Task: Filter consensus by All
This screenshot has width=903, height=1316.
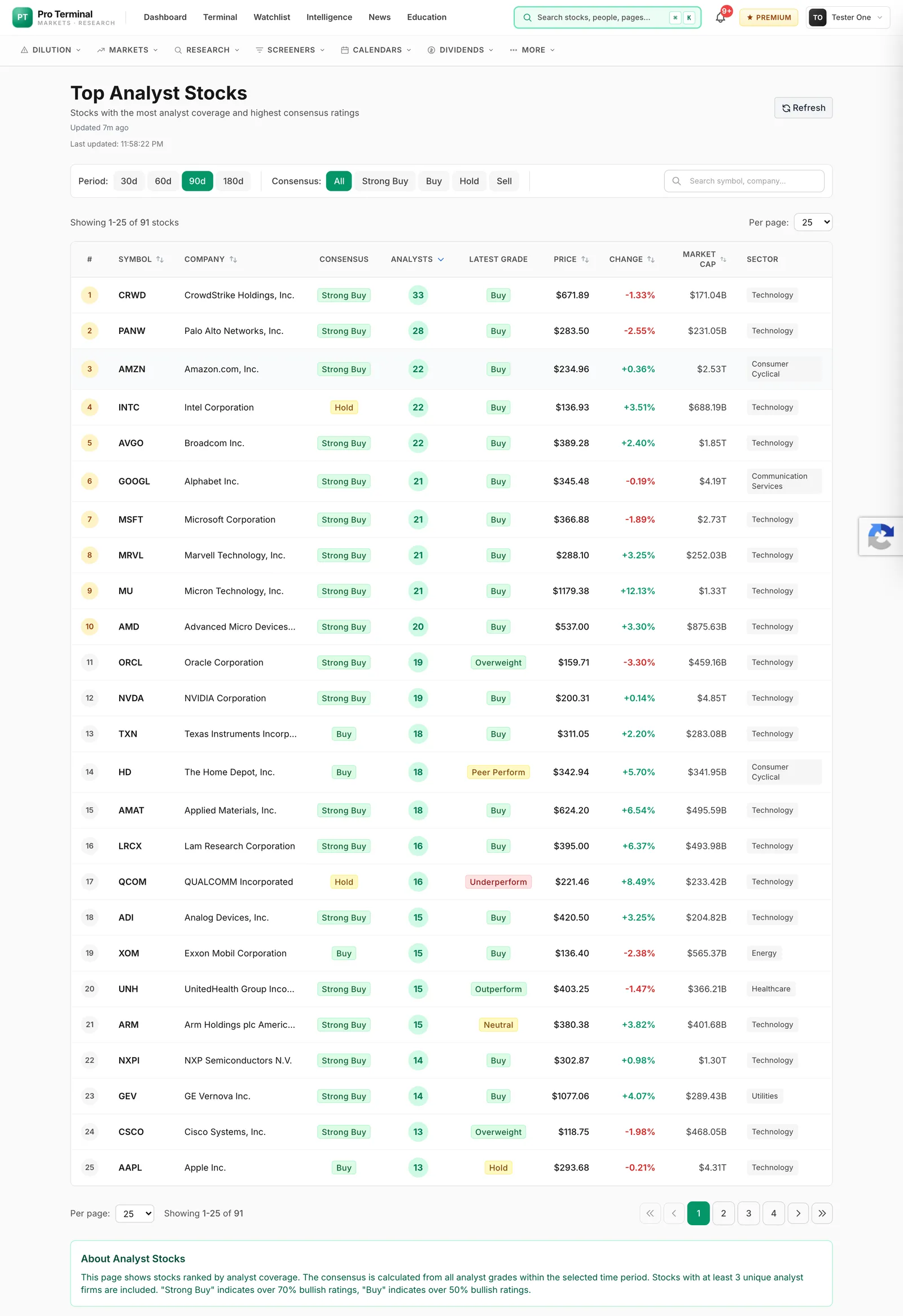Action: [339, 181]
